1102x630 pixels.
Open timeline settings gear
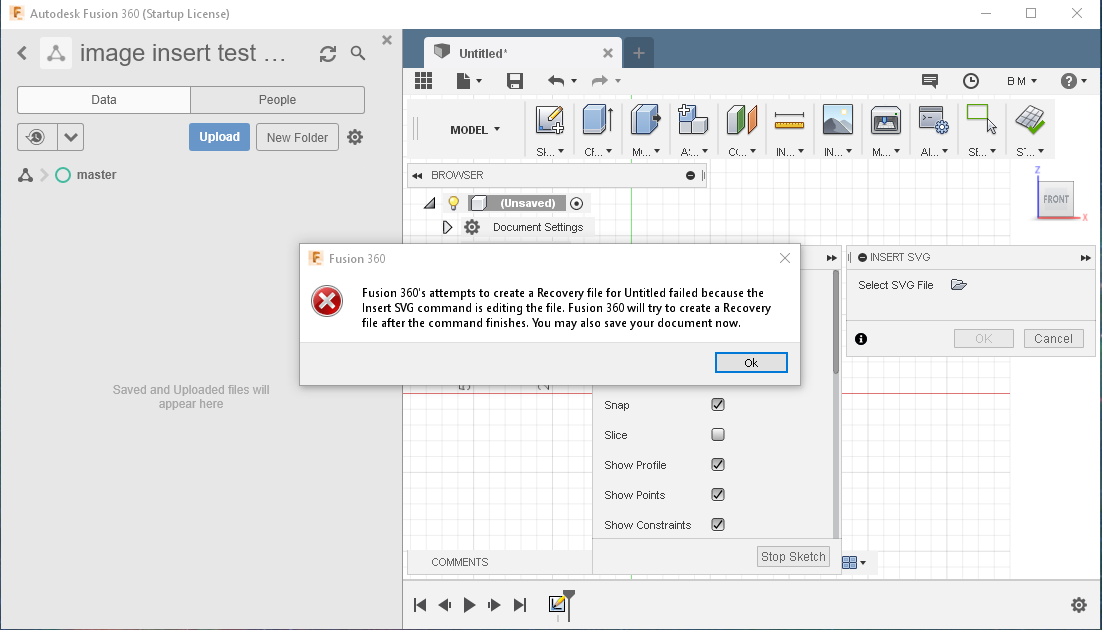pyautogui.click(x=1079, y=605)
